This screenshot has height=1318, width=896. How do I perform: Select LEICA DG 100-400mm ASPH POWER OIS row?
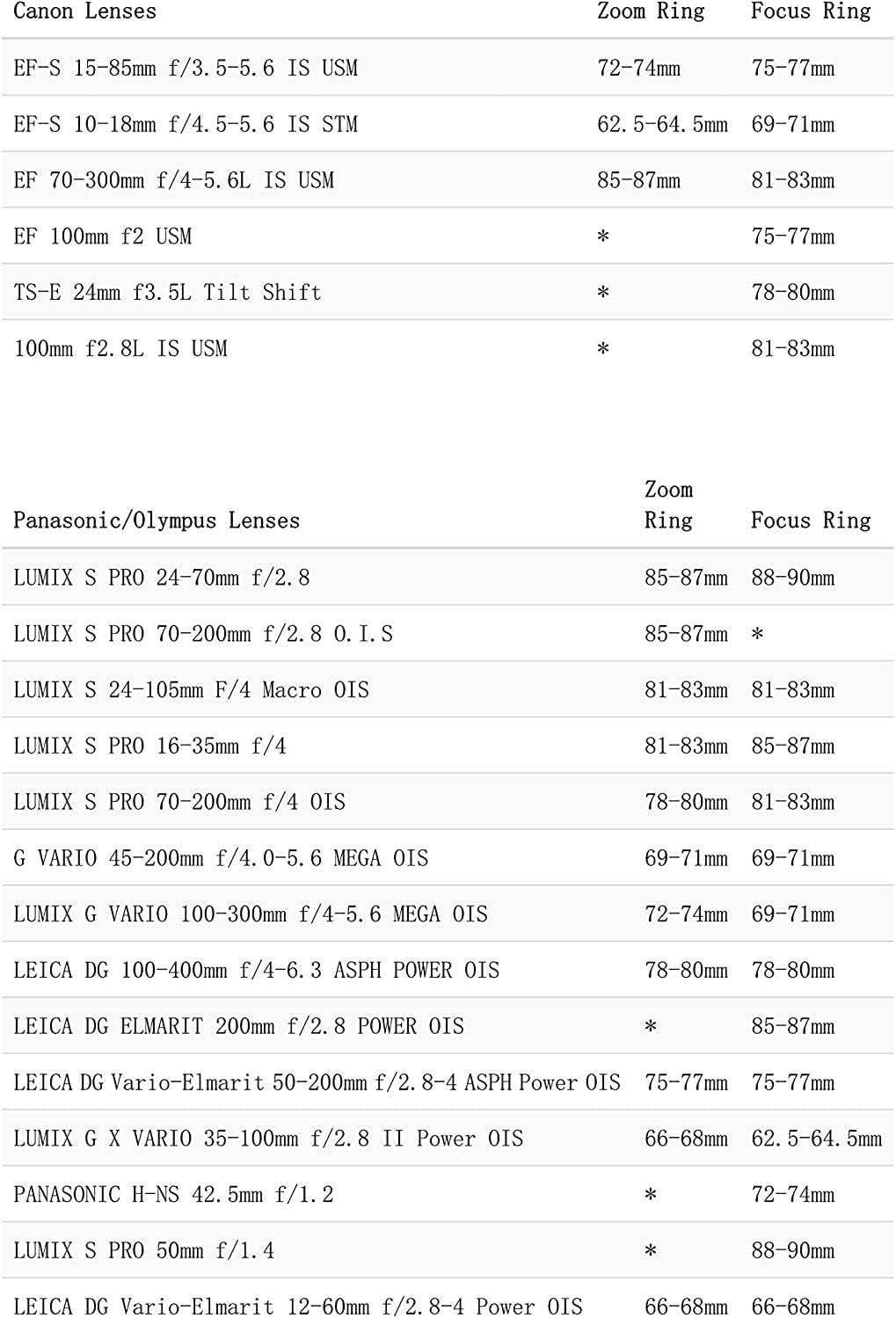tap(256, 971)
